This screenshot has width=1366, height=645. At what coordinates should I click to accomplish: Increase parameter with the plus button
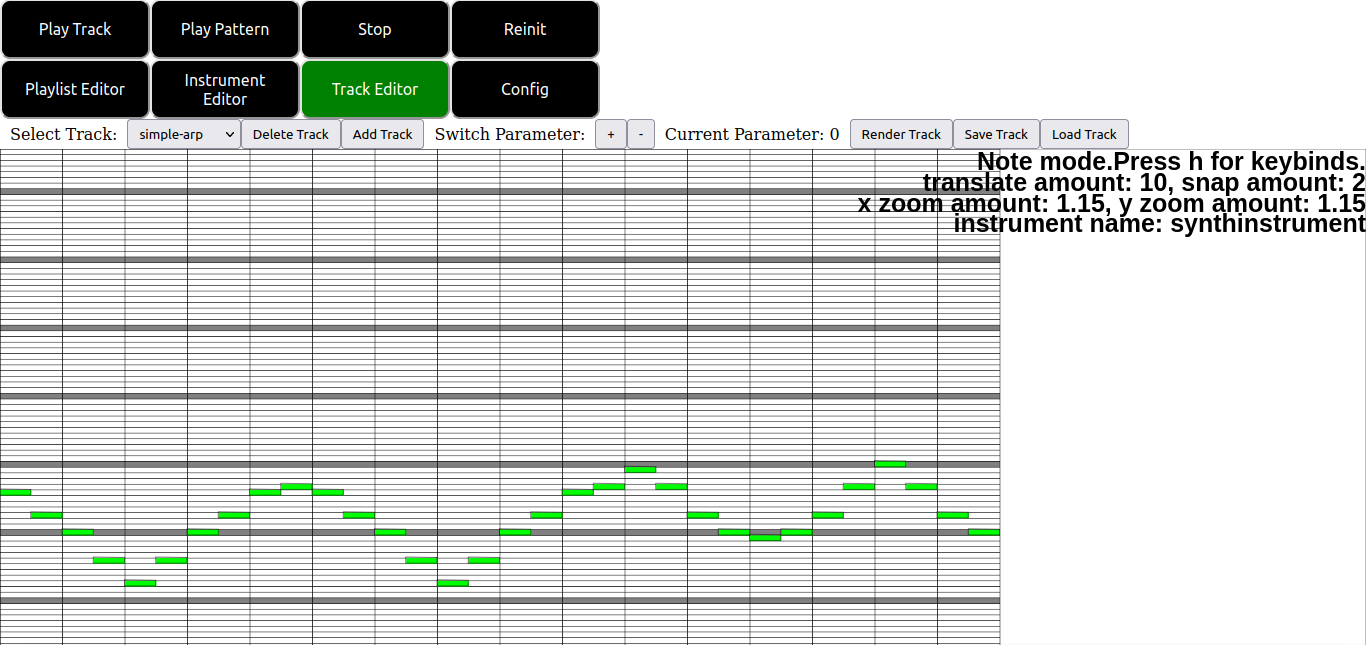611,134
